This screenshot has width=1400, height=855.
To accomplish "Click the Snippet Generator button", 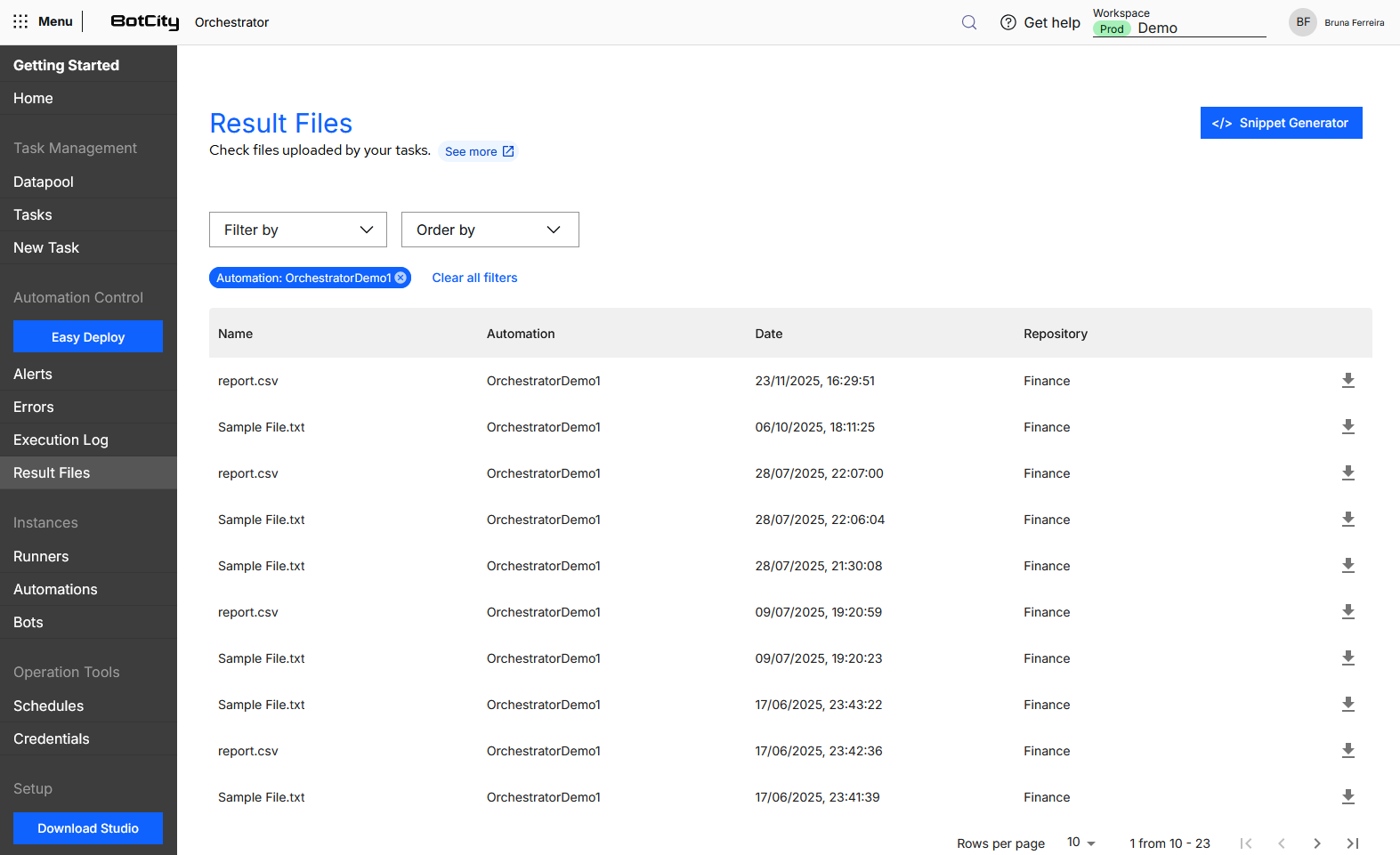I will point(1280,123).
